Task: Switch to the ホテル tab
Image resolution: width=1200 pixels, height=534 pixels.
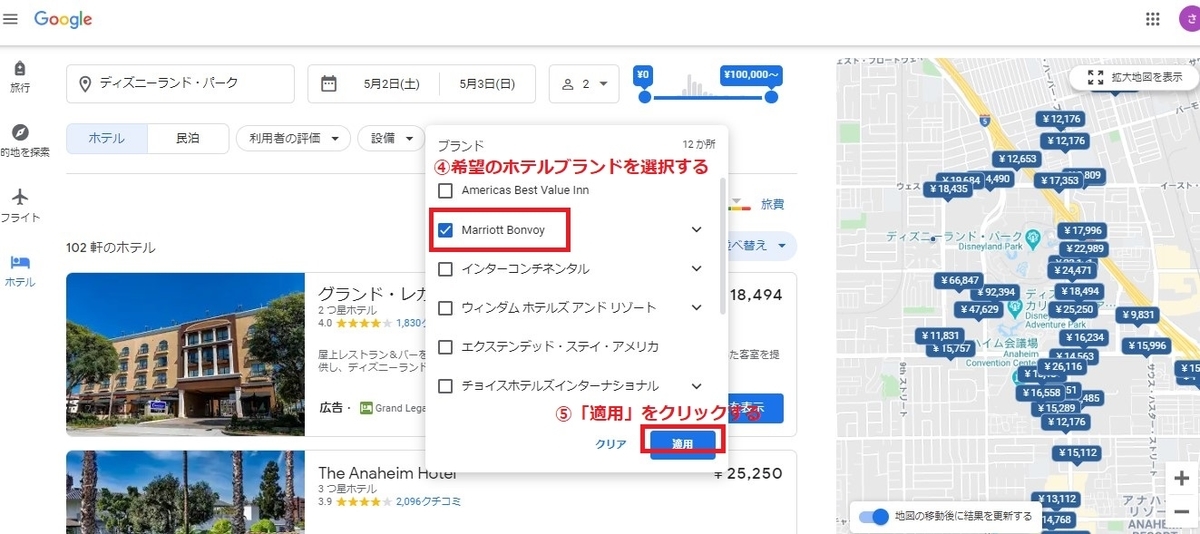Action: point(107,139)
